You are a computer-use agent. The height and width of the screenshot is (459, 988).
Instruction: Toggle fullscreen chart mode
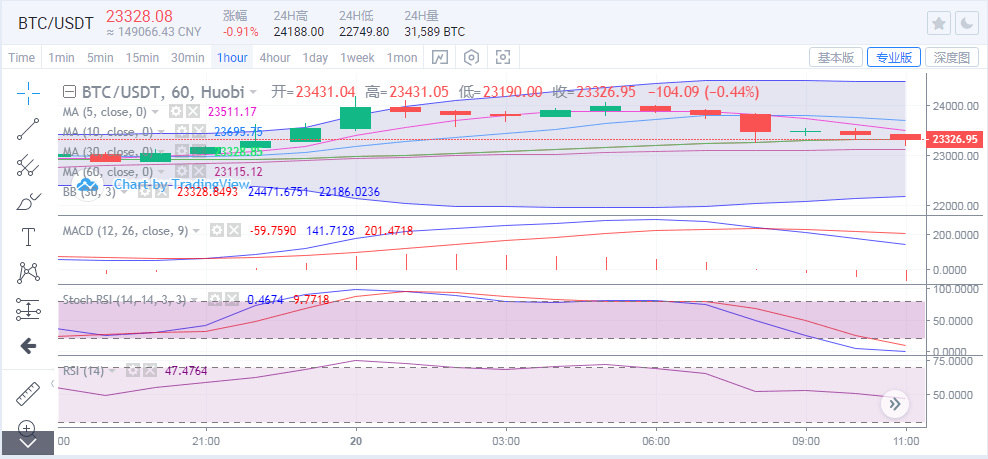point(502,58)
